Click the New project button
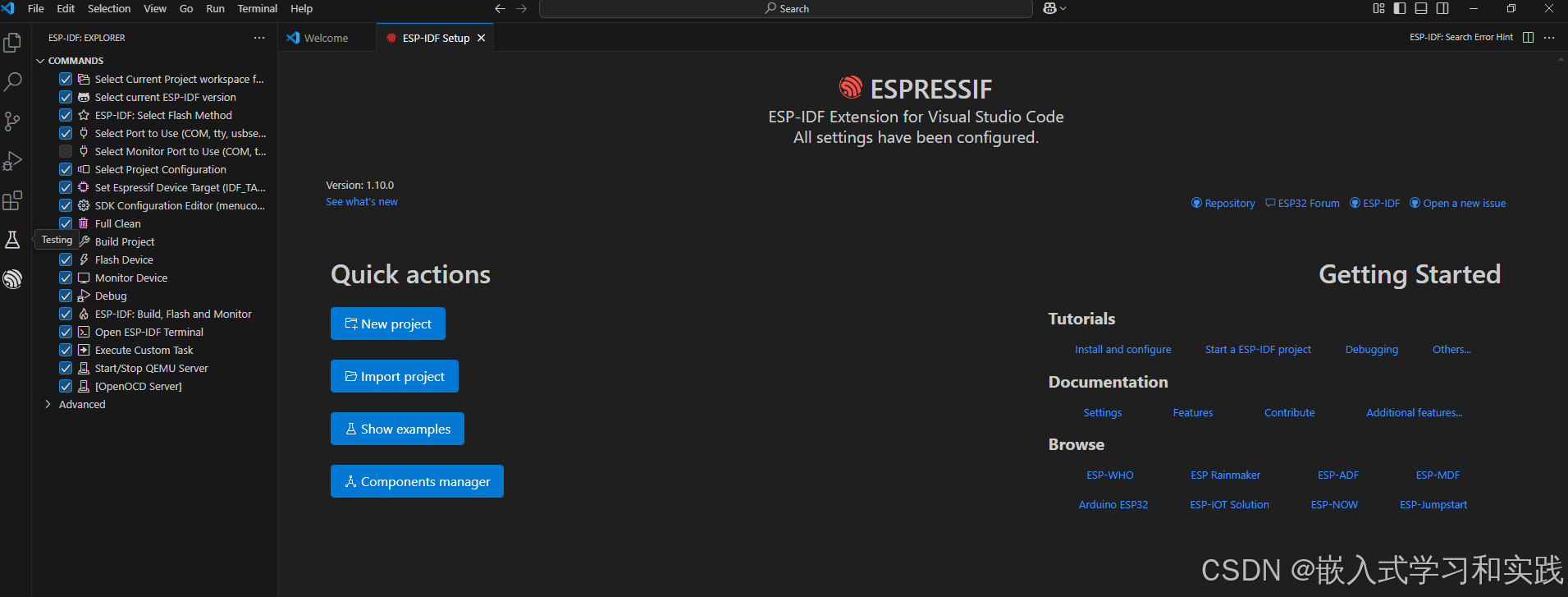Screen dimensions: 1568x597 point(388,324)
